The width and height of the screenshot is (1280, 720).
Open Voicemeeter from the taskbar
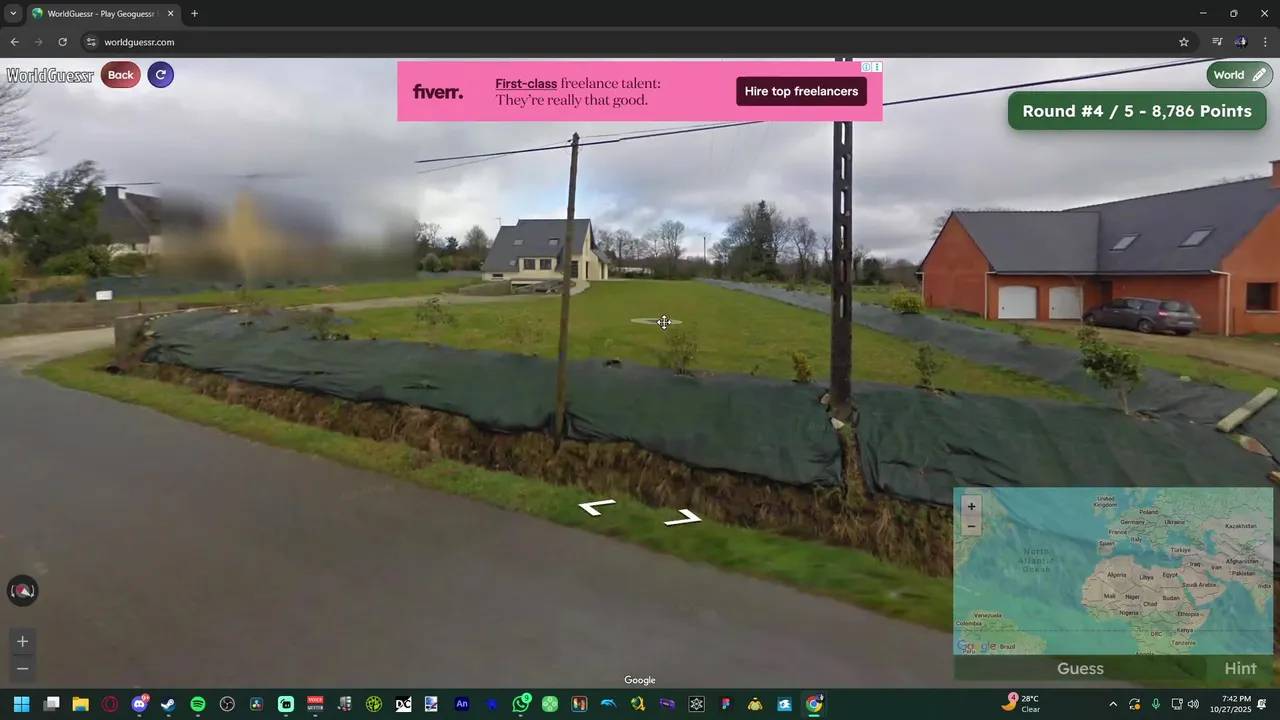[315, 704]
